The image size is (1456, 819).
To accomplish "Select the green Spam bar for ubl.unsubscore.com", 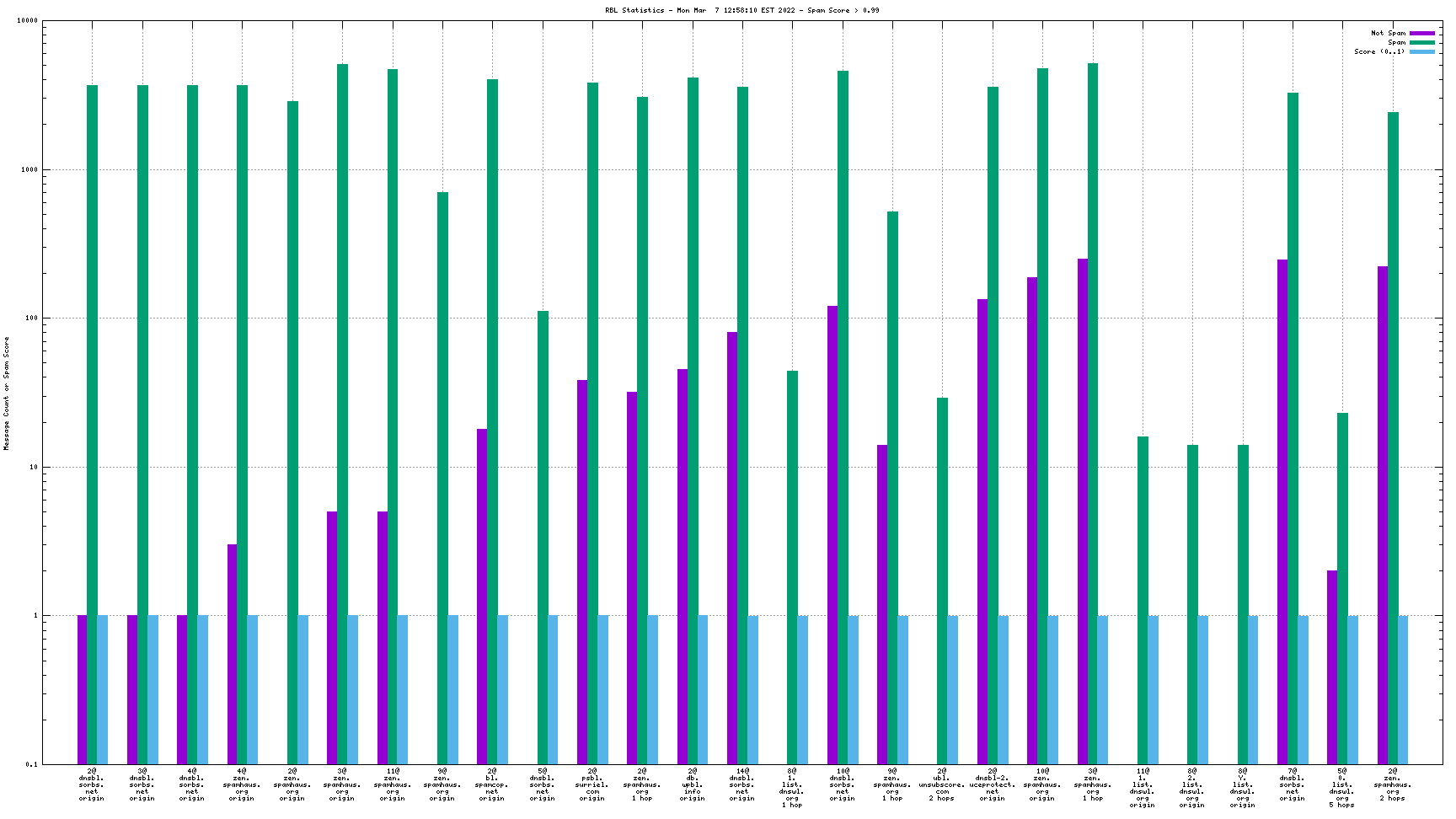I will [x=942, y=581].
